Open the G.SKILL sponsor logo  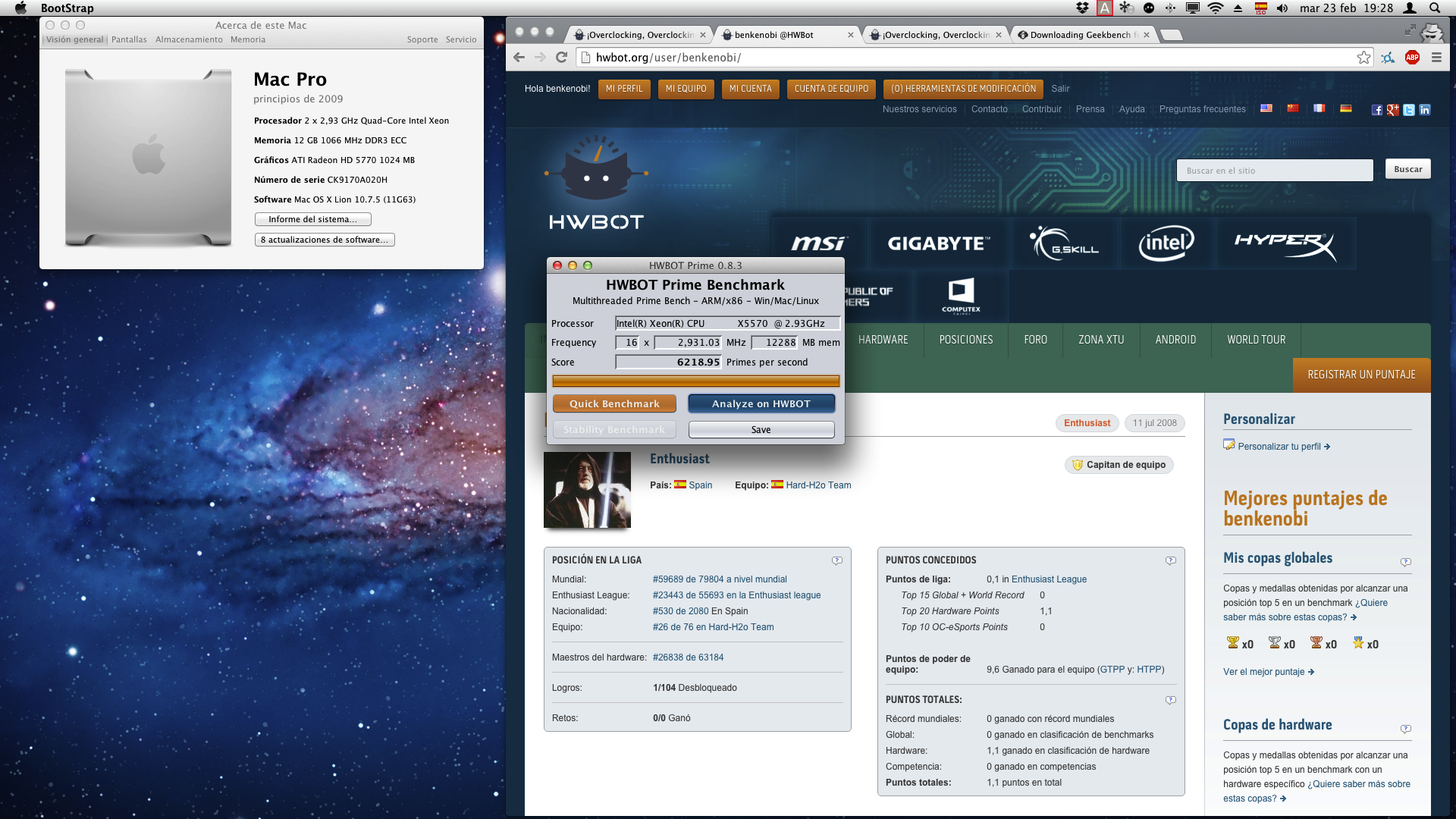coord(1065,243)
